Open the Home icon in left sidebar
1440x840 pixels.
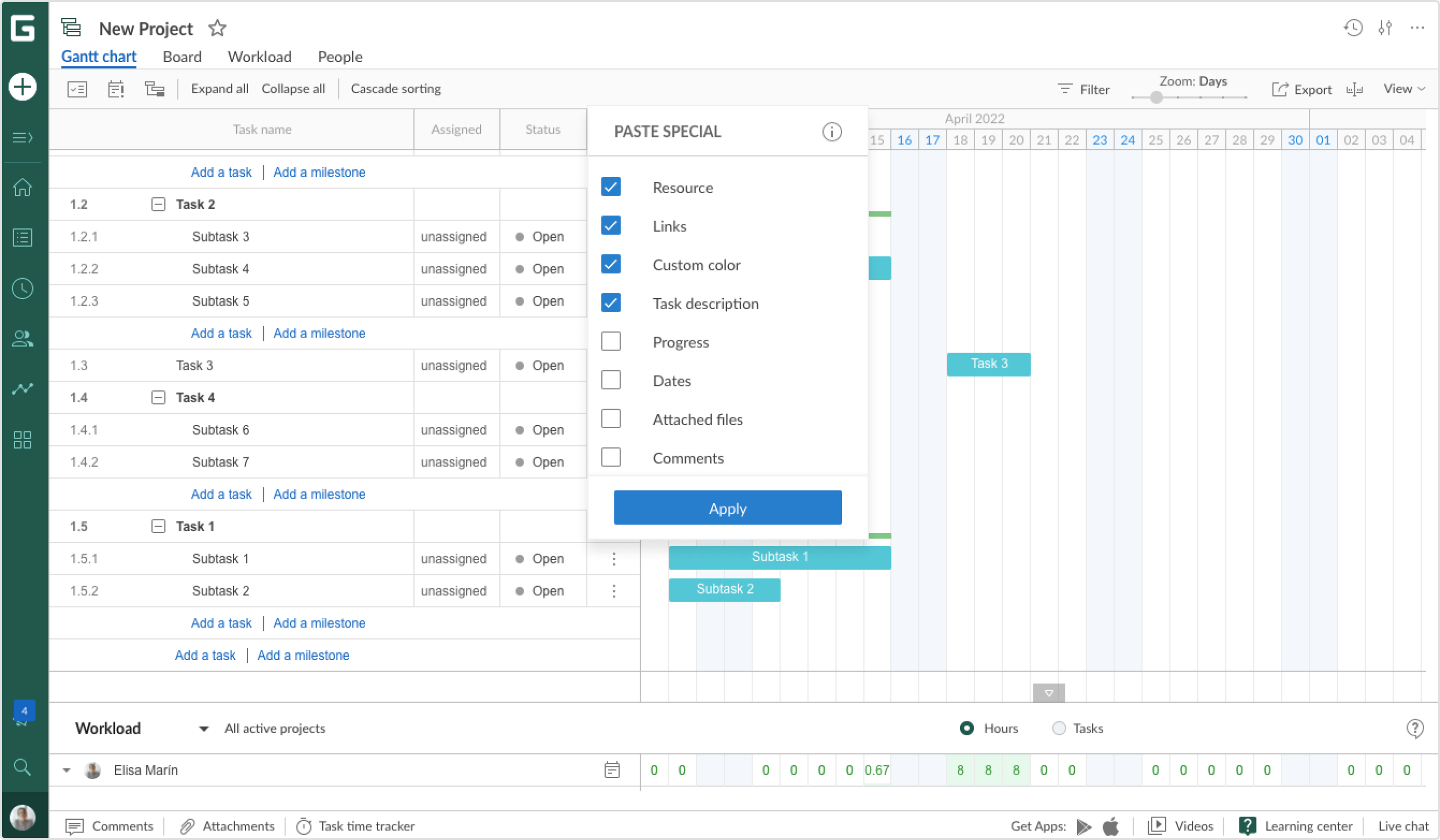[x=22, y=188]
